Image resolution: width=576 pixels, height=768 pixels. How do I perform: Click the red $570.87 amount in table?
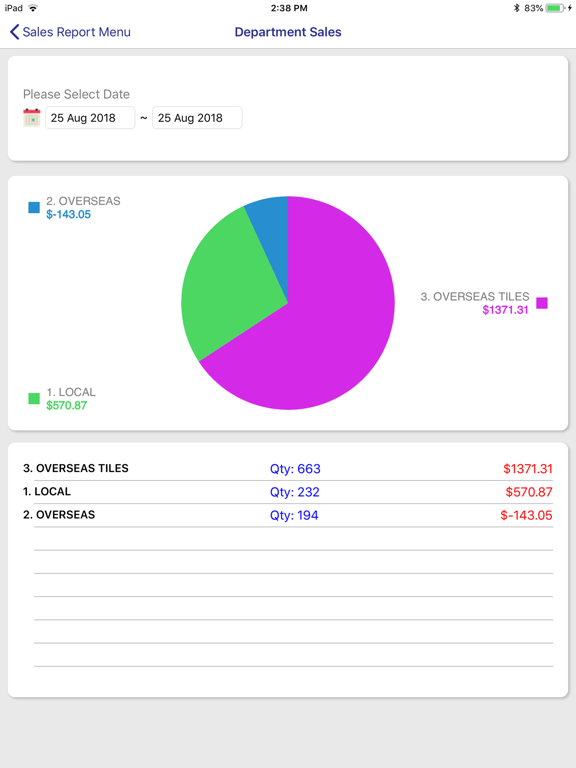[529, 492]
